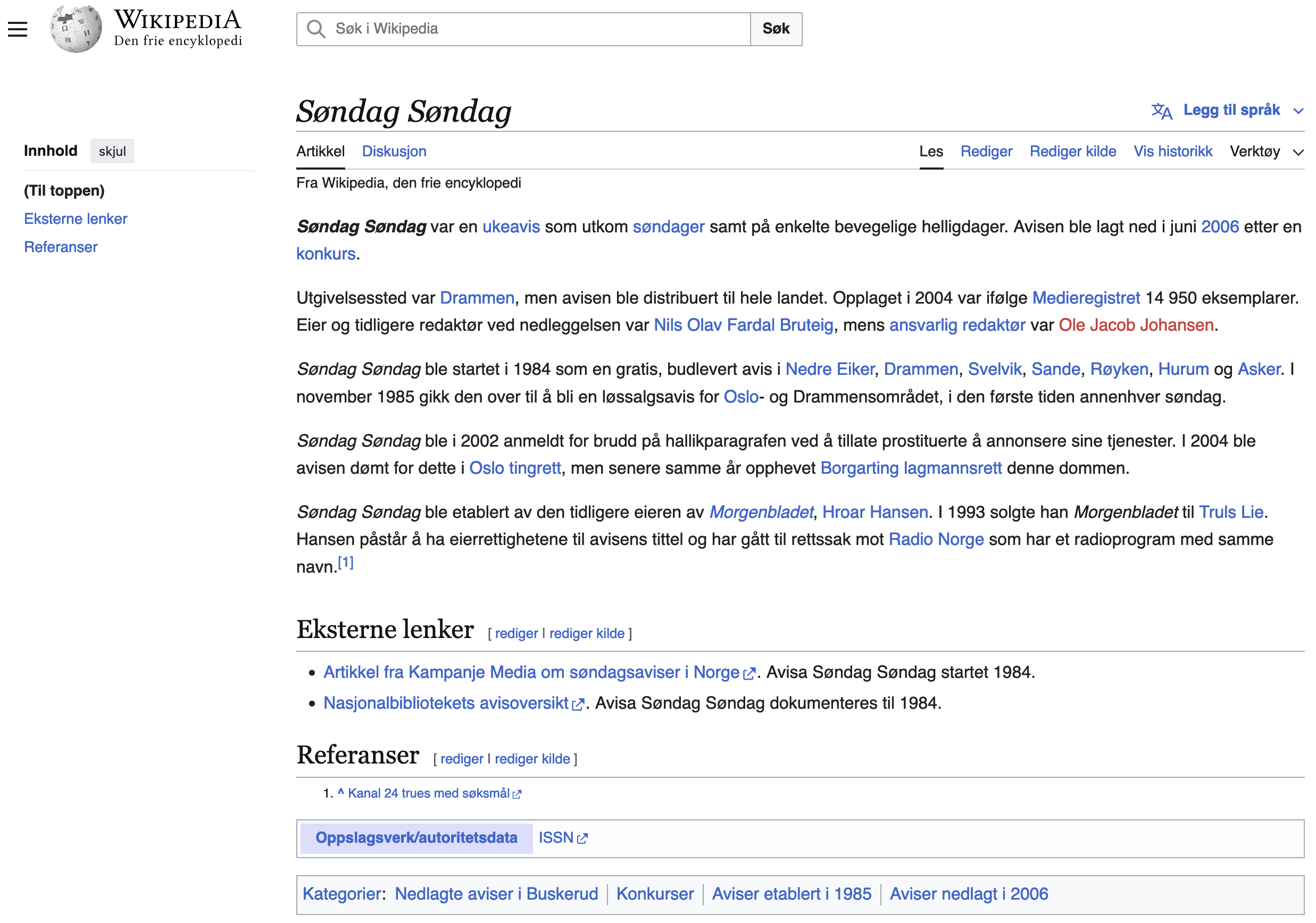Open the Rediger tab
Screen dimensions: 1316x923
coord(986,151)
